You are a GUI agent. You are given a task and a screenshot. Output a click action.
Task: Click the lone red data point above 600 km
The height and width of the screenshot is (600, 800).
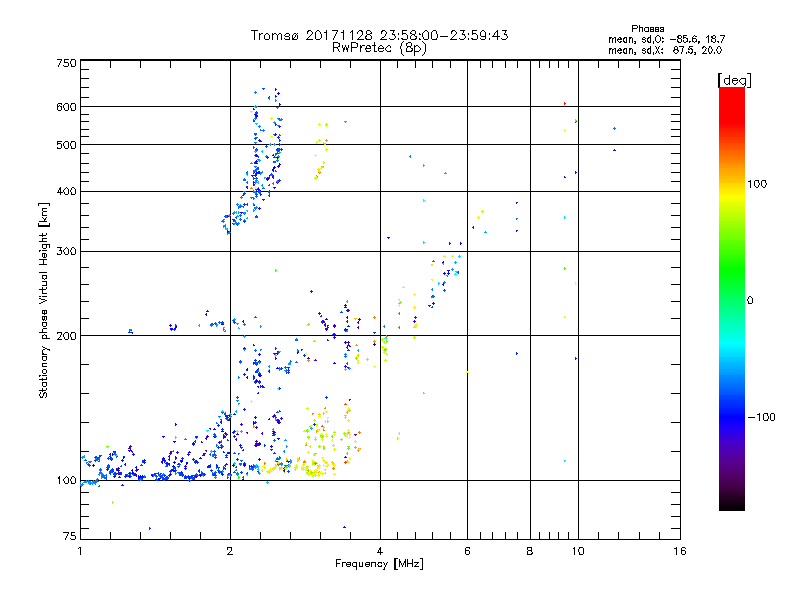(x=565, y=104)
